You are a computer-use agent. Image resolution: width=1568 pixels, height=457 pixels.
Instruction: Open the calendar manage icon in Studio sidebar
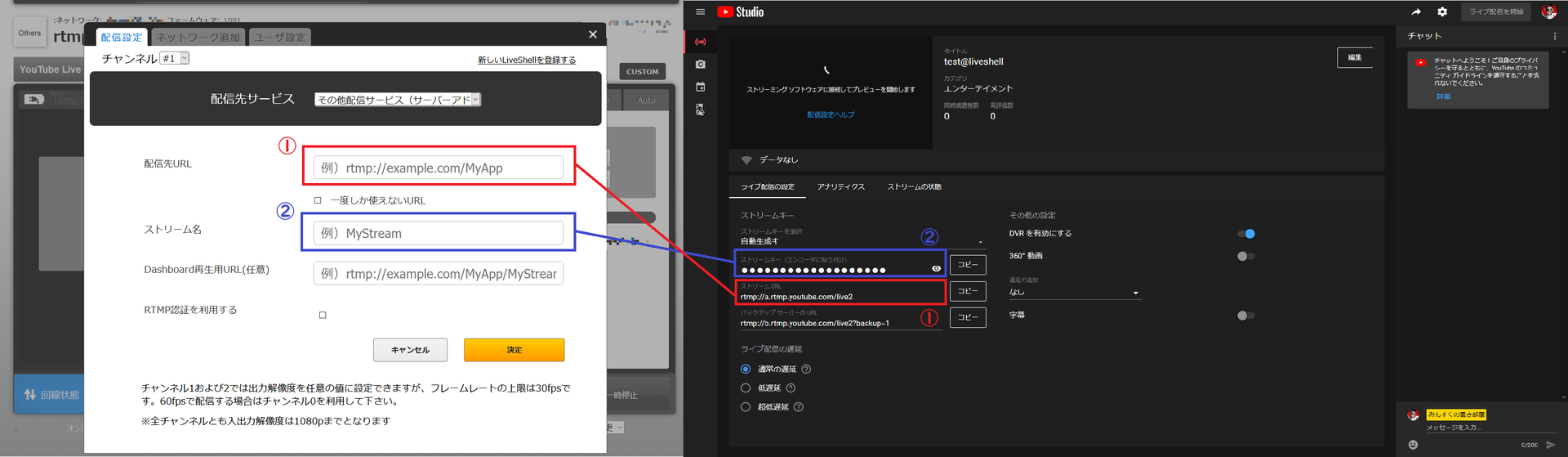point(700,87)
